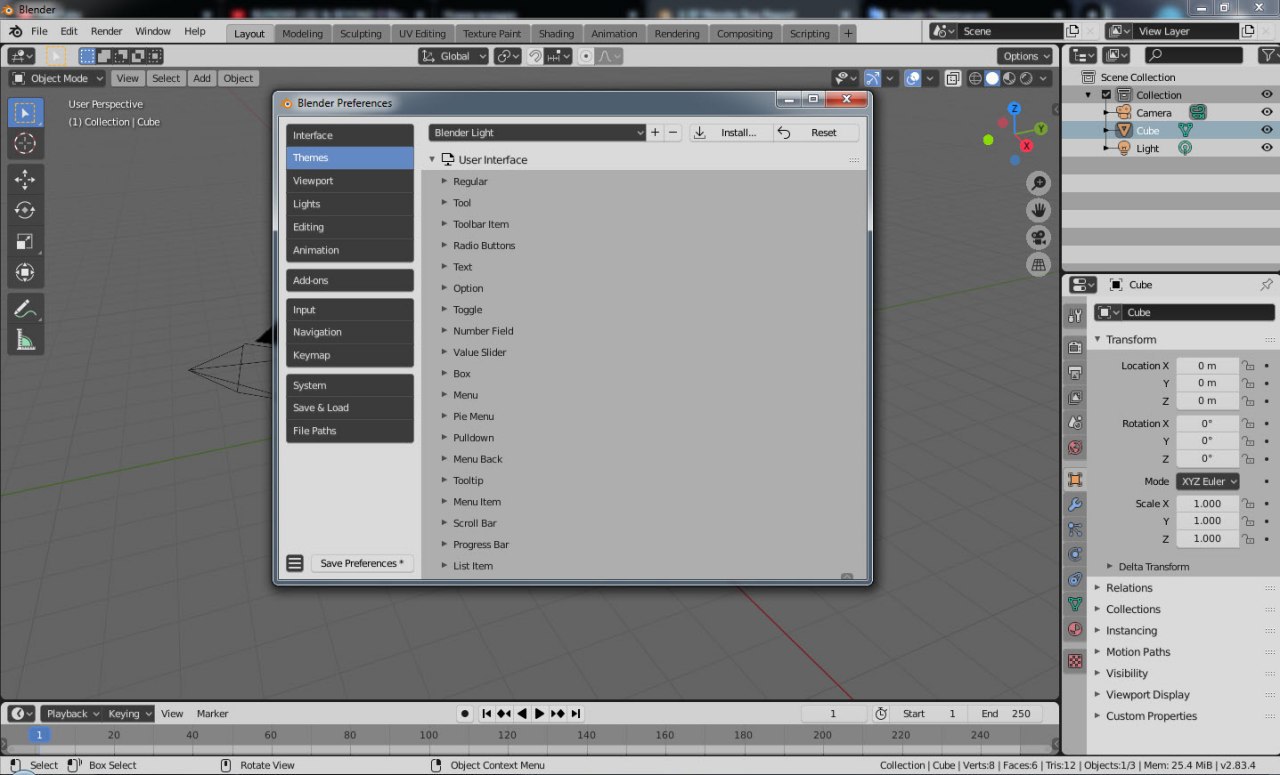Open the Add-ons preferences tab
1280x775 pixels.
tap(350, 280)
